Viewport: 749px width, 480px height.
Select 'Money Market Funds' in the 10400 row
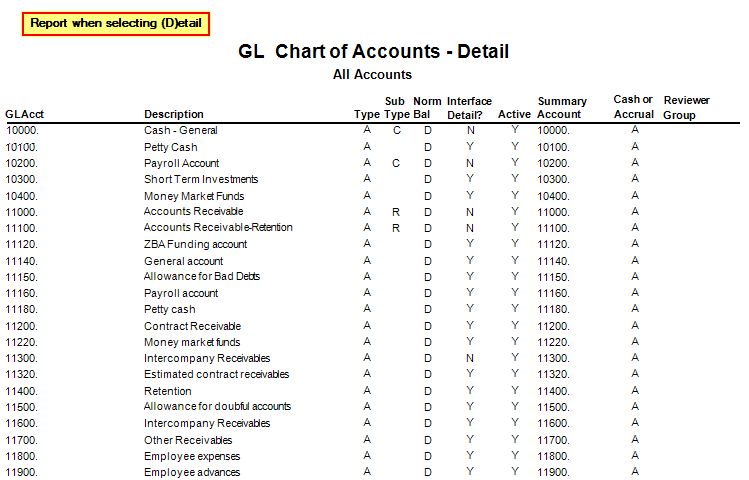pos(194,196)
